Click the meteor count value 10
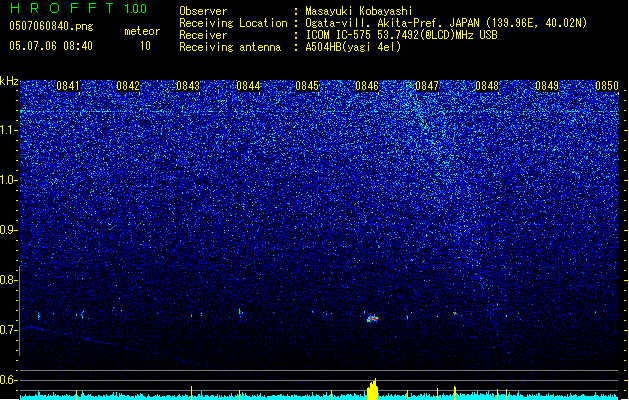Screen dimensions: 629x400 [x=145, y=46]
